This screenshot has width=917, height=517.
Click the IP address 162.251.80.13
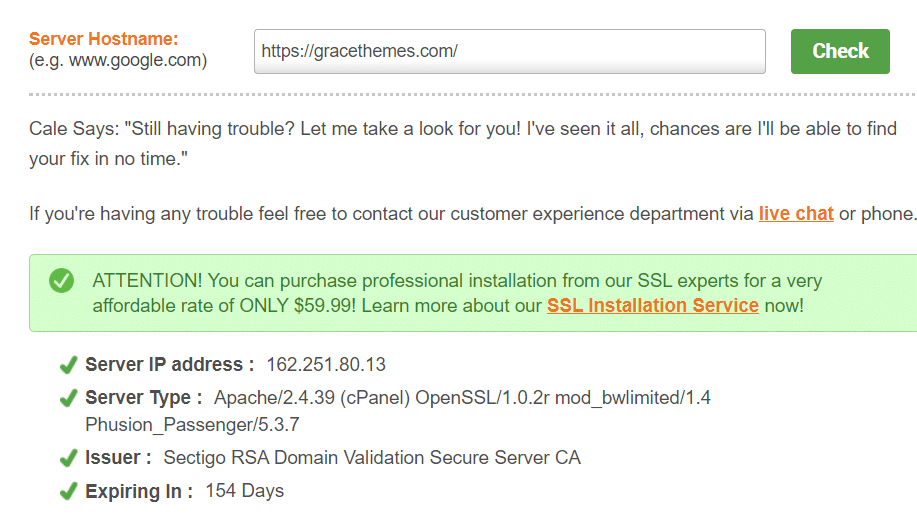pos(326,365)
